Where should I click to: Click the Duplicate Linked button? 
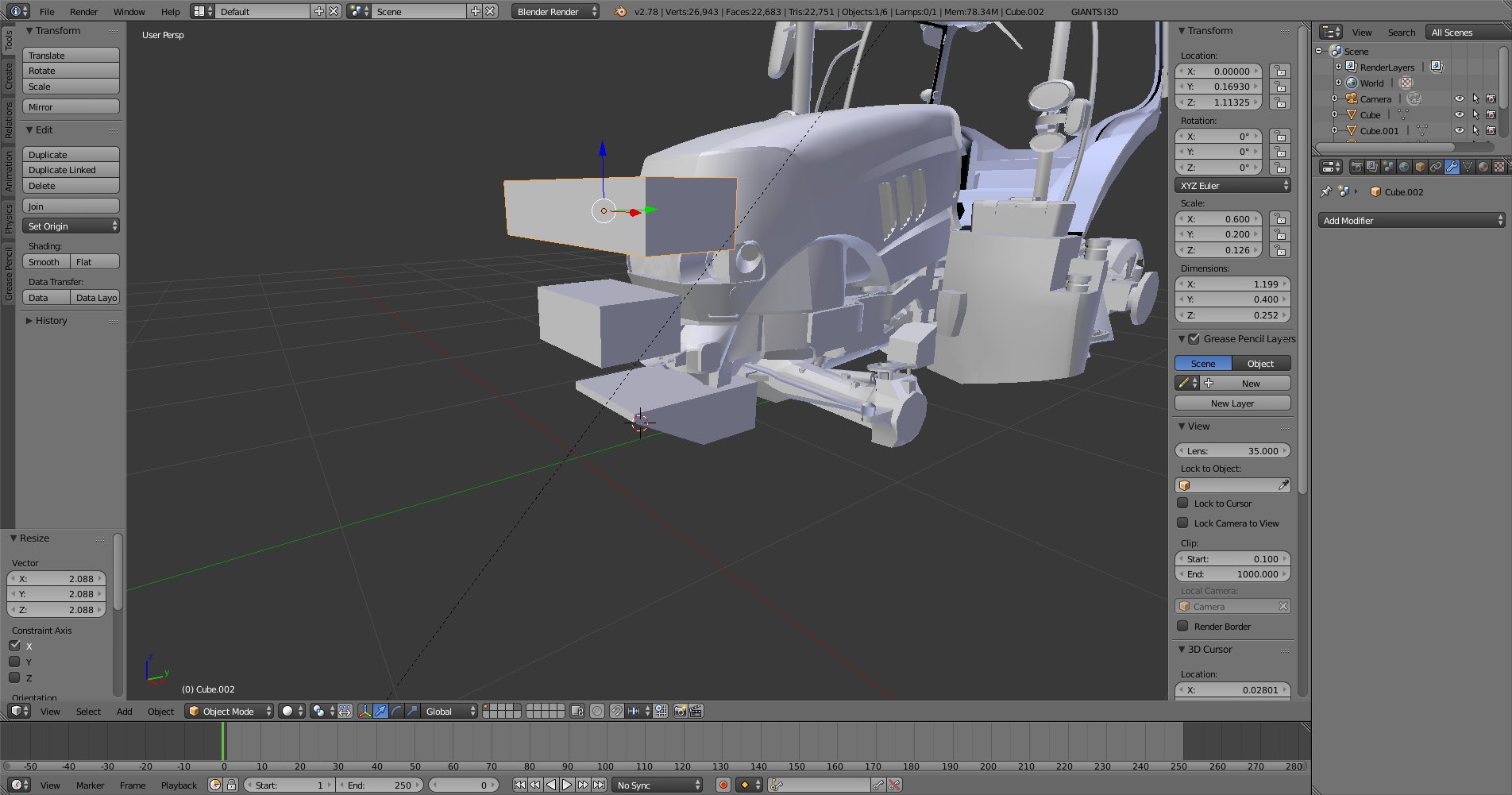click(71, 170)
